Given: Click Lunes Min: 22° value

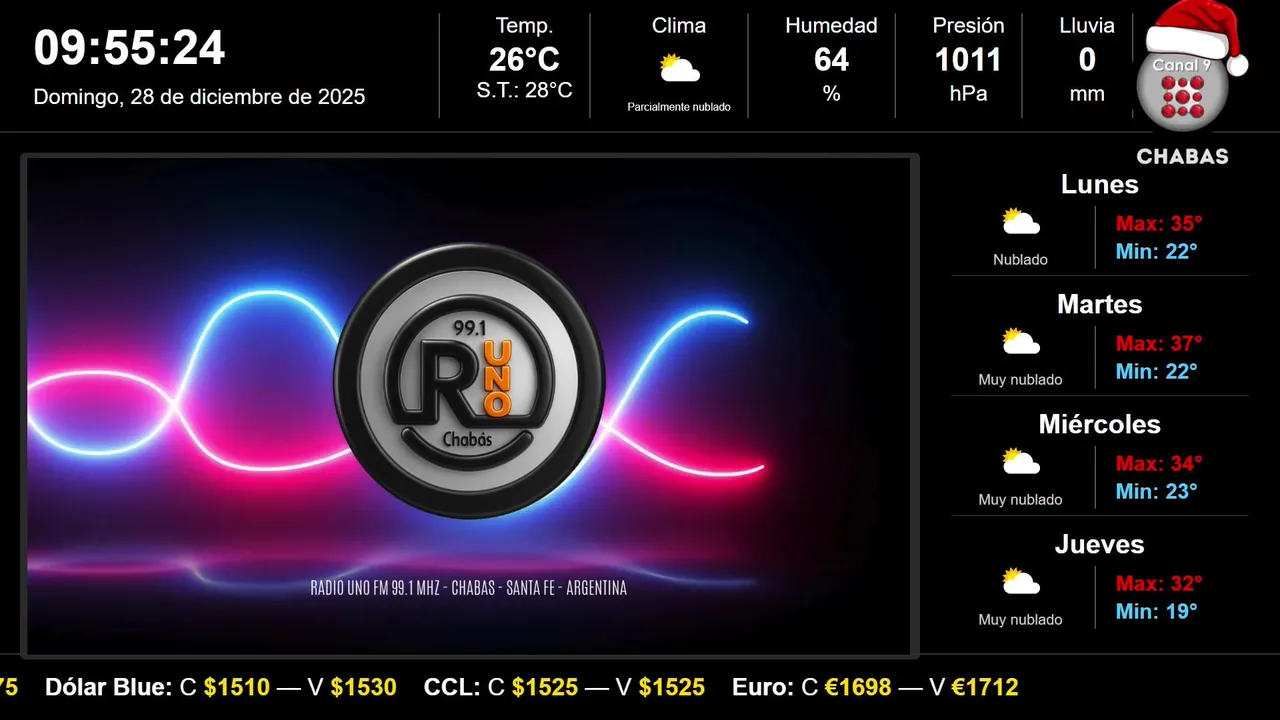Looking at the screenshot, I should pyautogui.click(x=1156, y=251).
